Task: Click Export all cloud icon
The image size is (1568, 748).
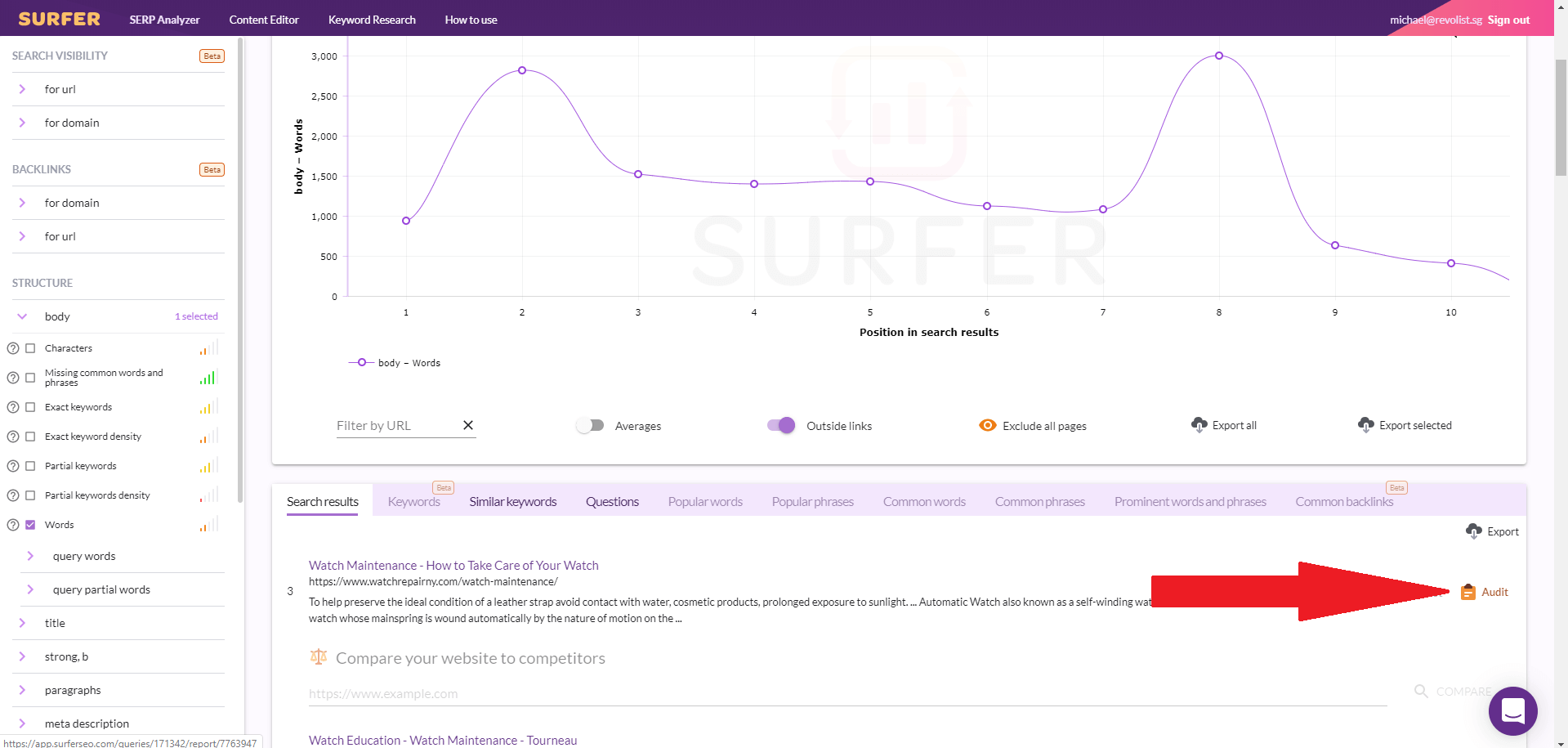Action: click(1199, 424)
